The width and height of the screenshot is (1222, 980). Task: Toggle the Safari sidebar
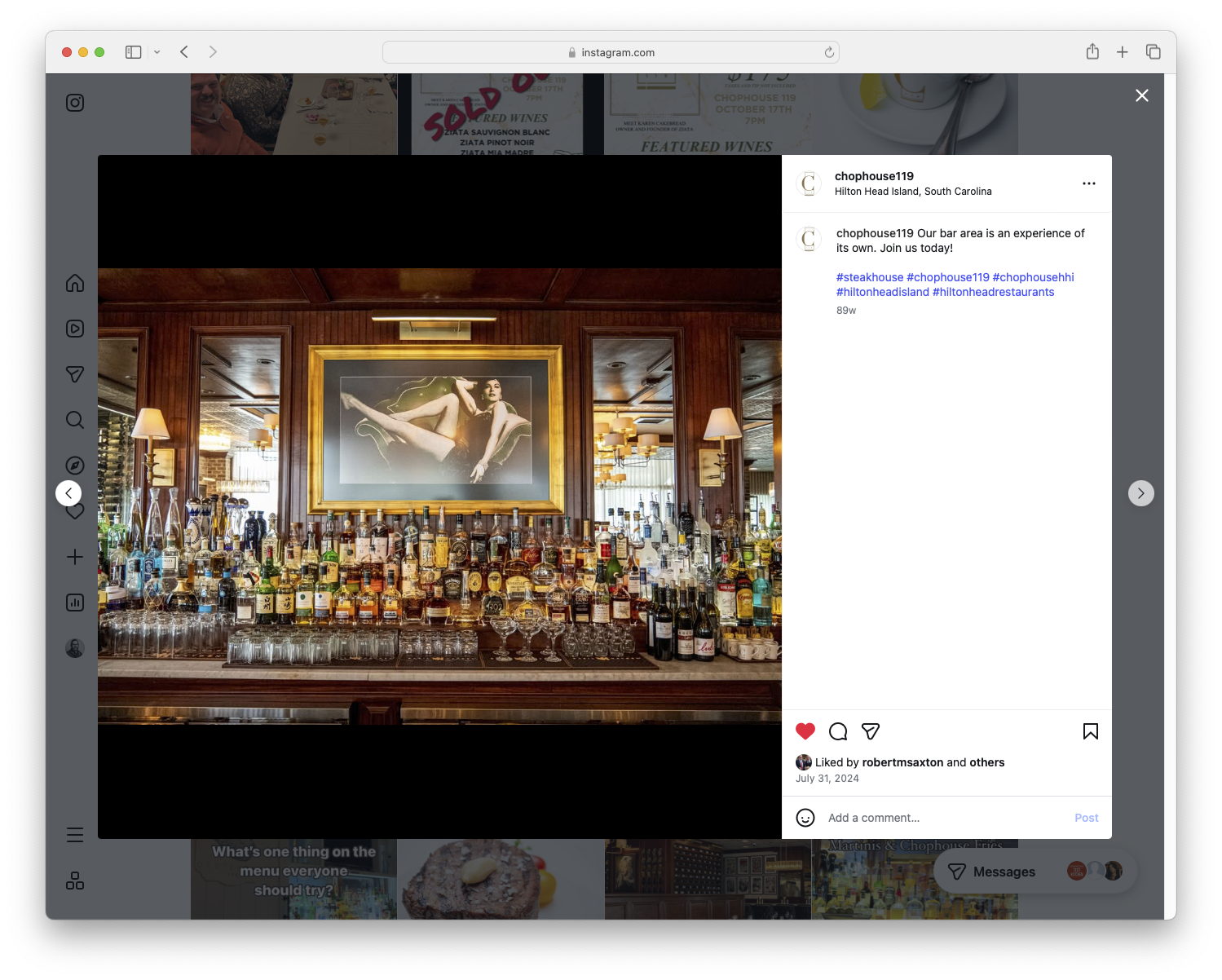tap(132, 51)
